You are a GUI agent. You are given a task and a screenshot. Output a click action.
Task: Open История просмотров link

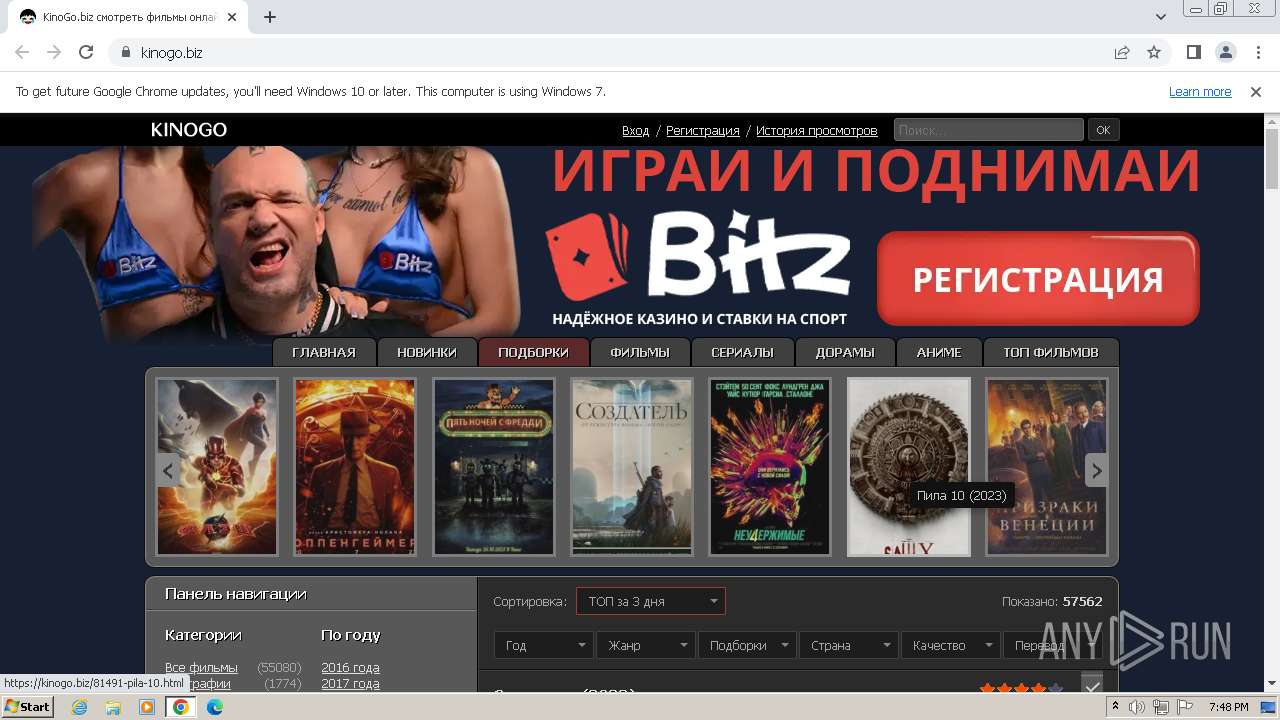817,130
